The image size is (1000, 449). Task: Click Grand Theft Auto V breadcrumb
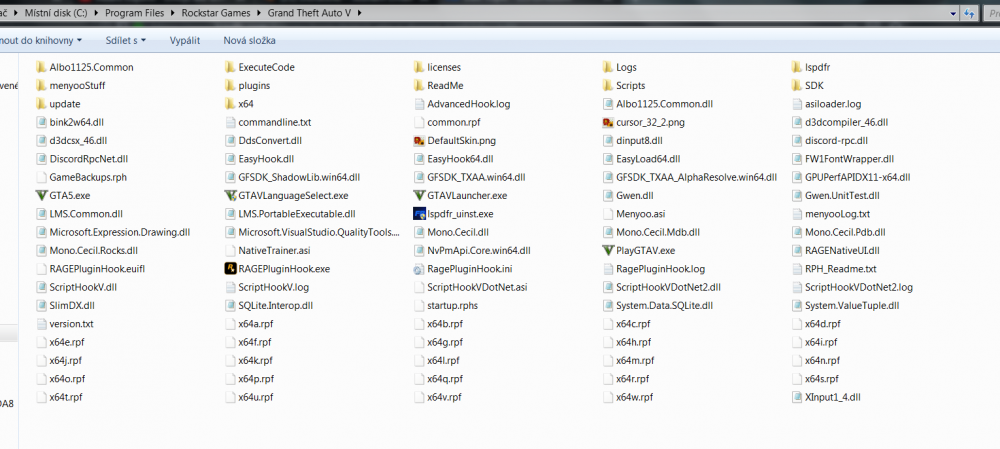coord(311,13)
